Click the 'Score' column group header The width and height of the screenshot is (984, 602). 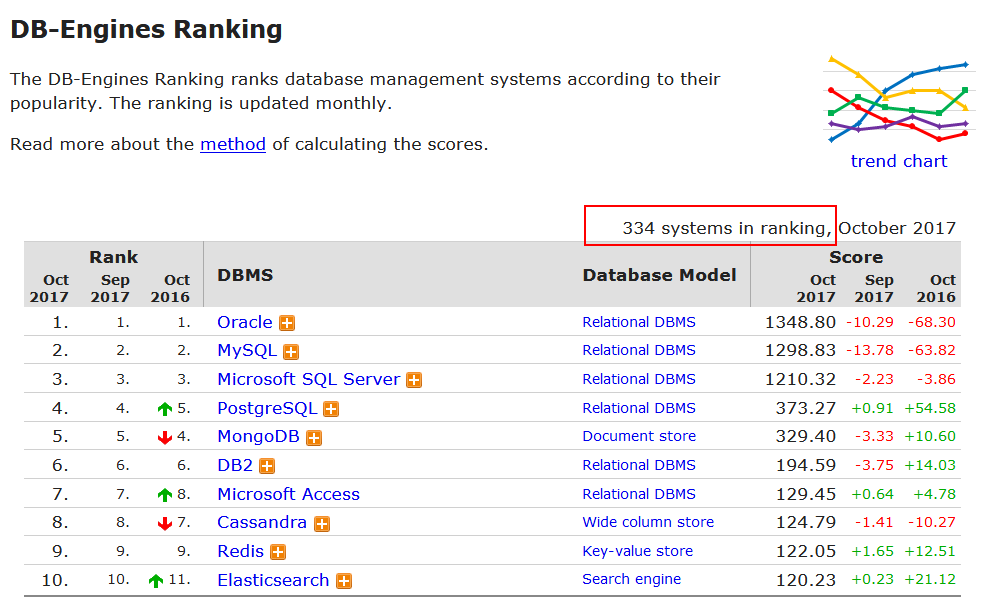[x=856, y=257]
